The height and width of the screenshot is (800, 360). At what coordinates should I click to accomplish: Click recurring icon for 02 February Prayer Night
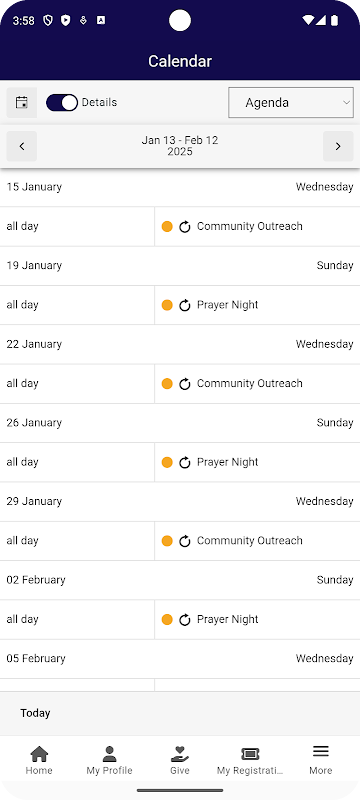pos(185,619)
